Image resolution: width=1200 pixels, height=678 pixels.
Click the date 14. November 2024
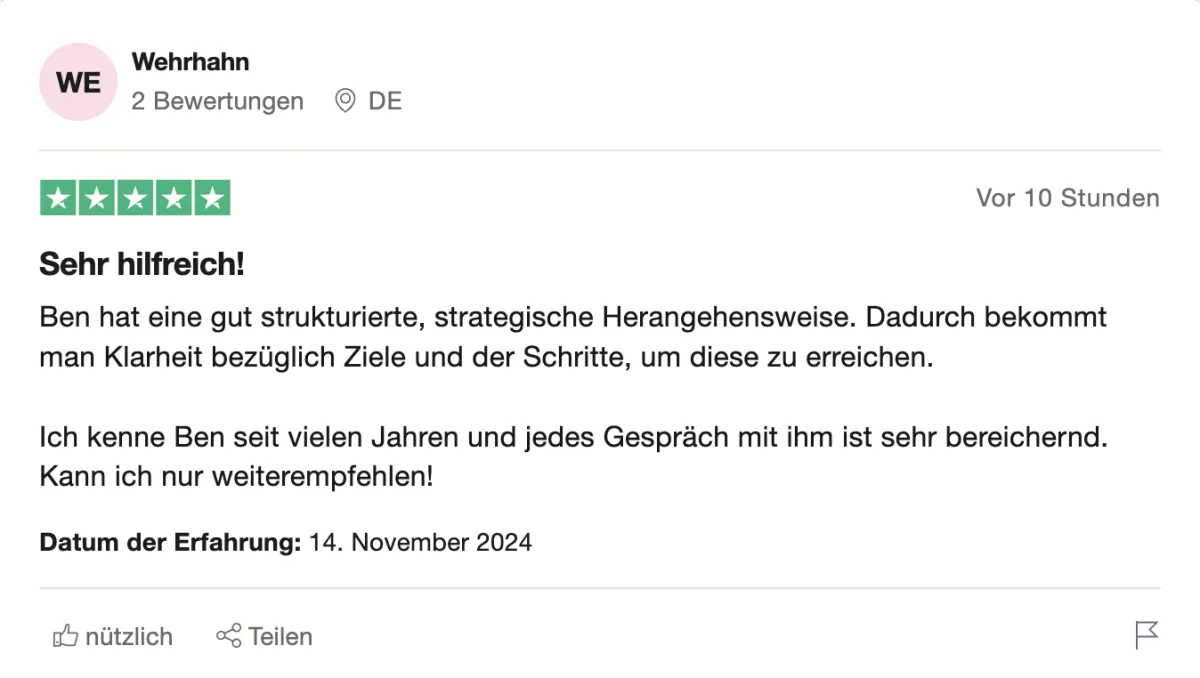(420, 543)
